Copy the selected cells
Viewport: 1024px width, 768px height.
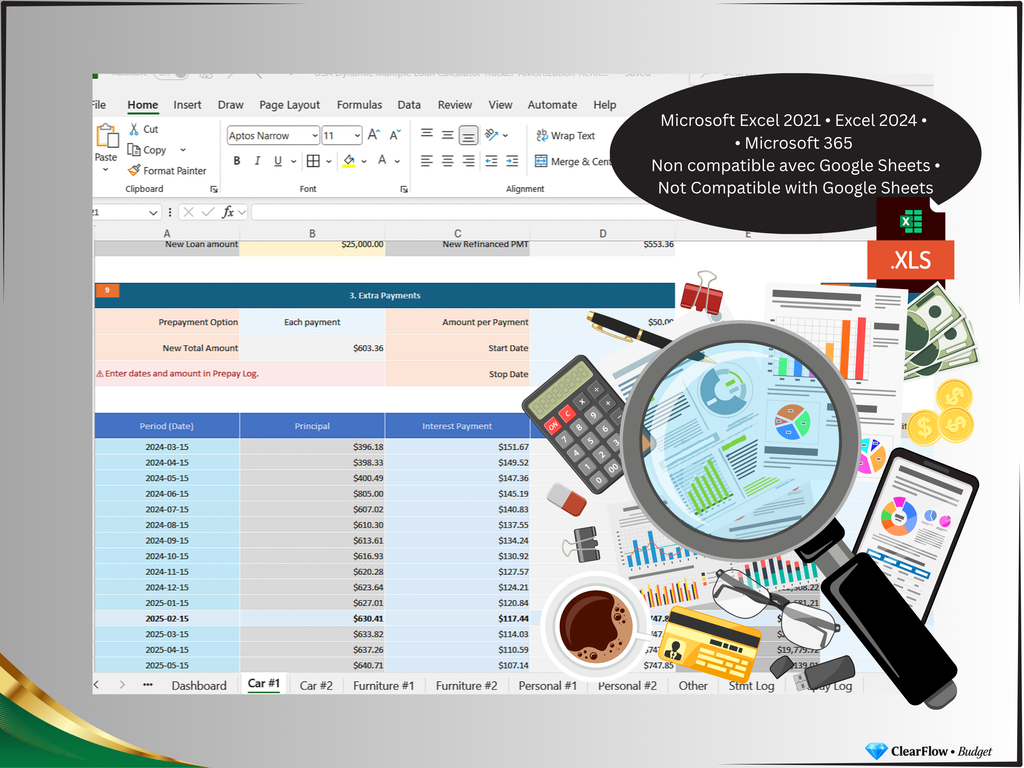coord(147,150)
